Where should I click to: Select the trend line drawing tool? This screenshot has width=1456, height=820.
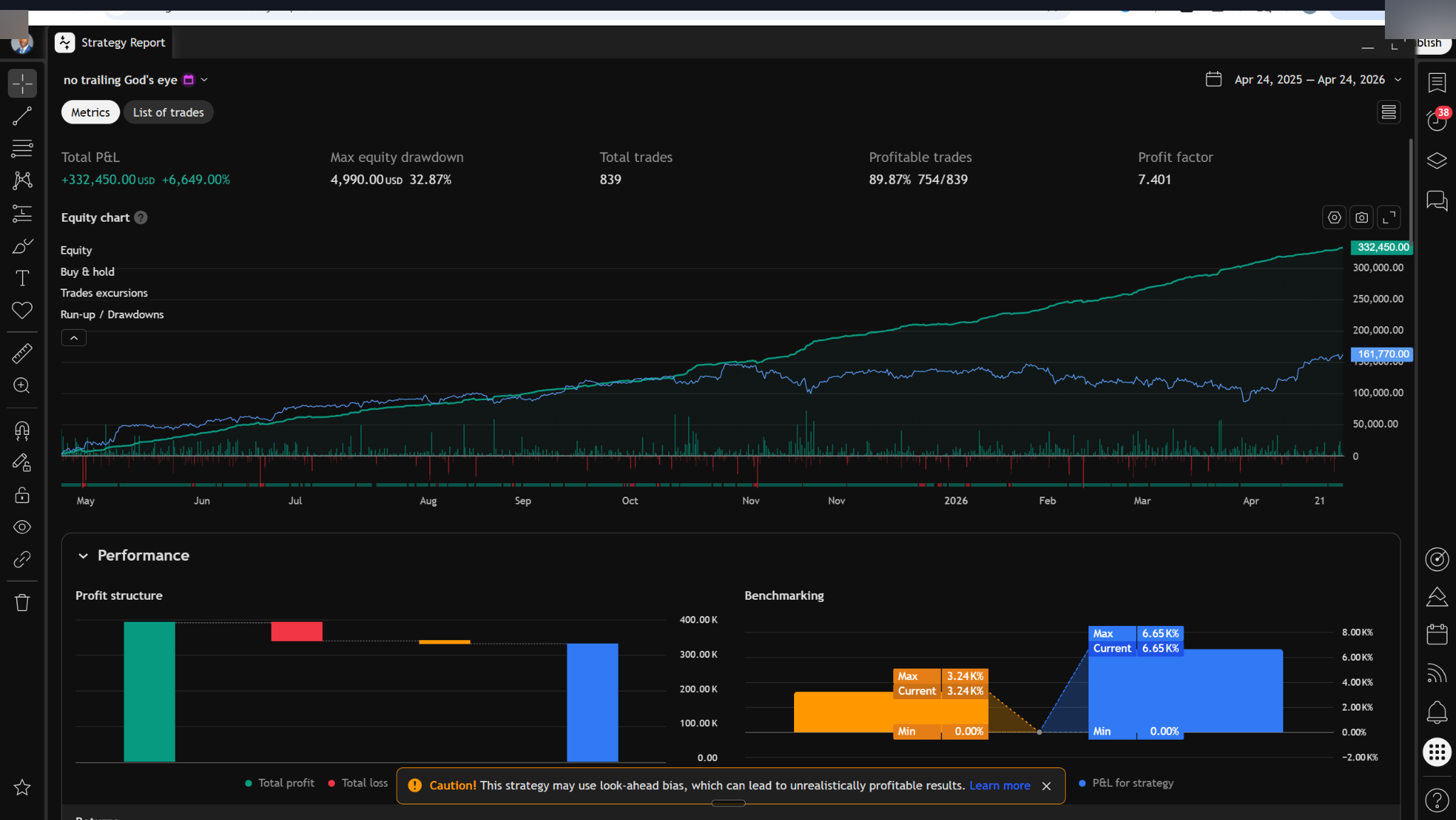point(22,116)
